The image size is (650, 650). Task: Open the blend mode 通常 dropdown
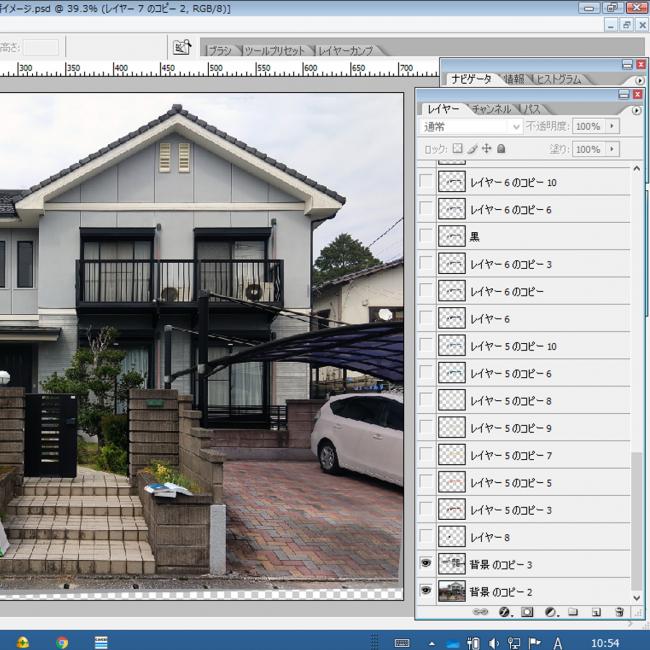click(472, 127)
